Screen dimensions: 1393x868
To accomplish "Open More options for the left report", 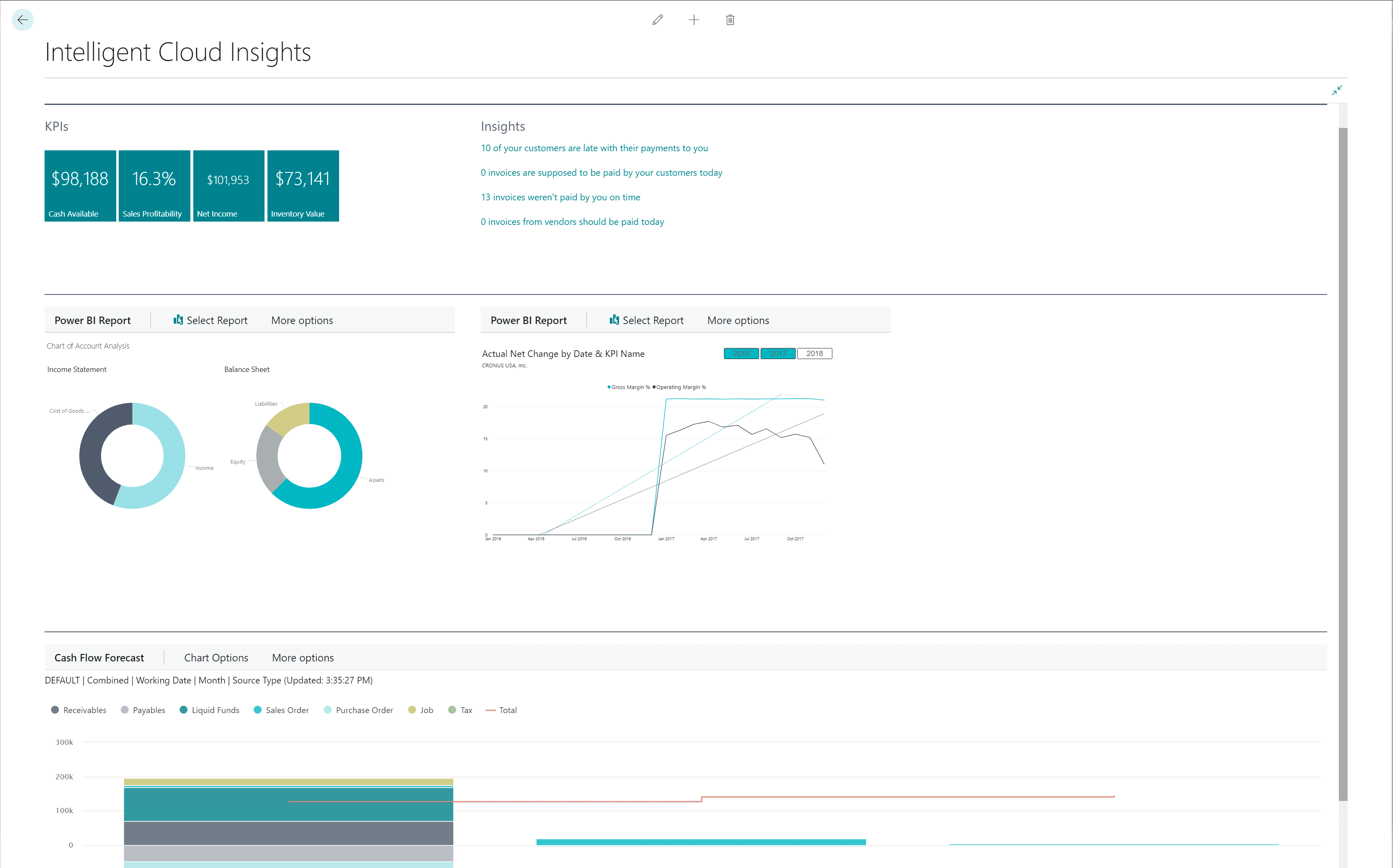I will point(302,320).
